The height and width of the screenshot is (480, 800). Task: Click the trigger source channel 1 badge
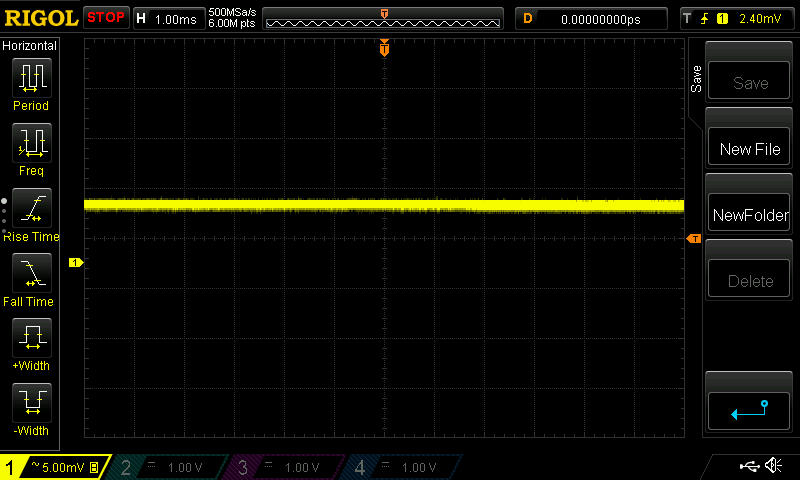(722, 19)
